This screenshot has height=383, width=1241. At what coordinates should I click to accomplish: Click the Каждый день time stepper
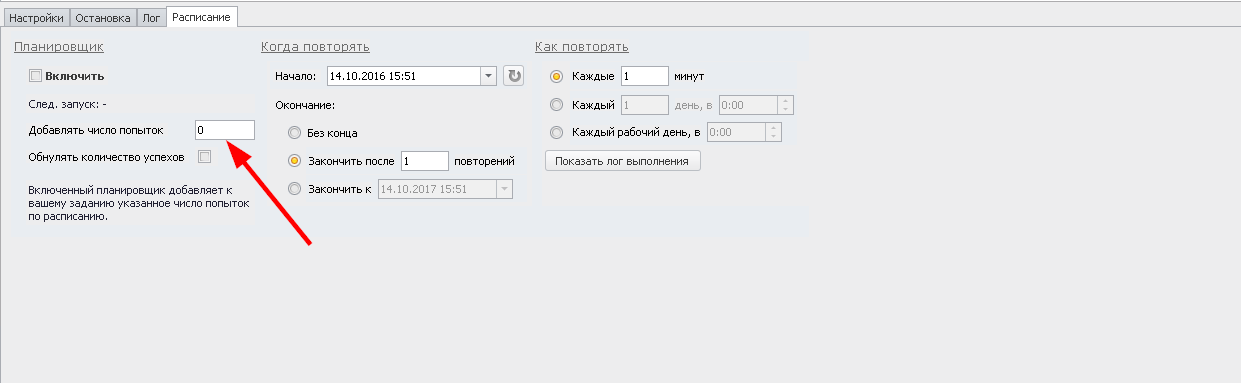click(785, 104)
